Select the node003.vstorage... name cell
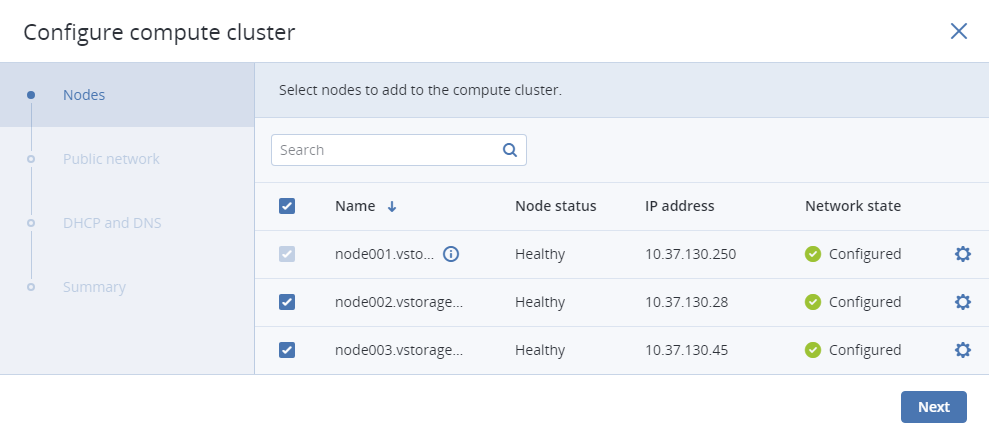 (x=399, y=350)
